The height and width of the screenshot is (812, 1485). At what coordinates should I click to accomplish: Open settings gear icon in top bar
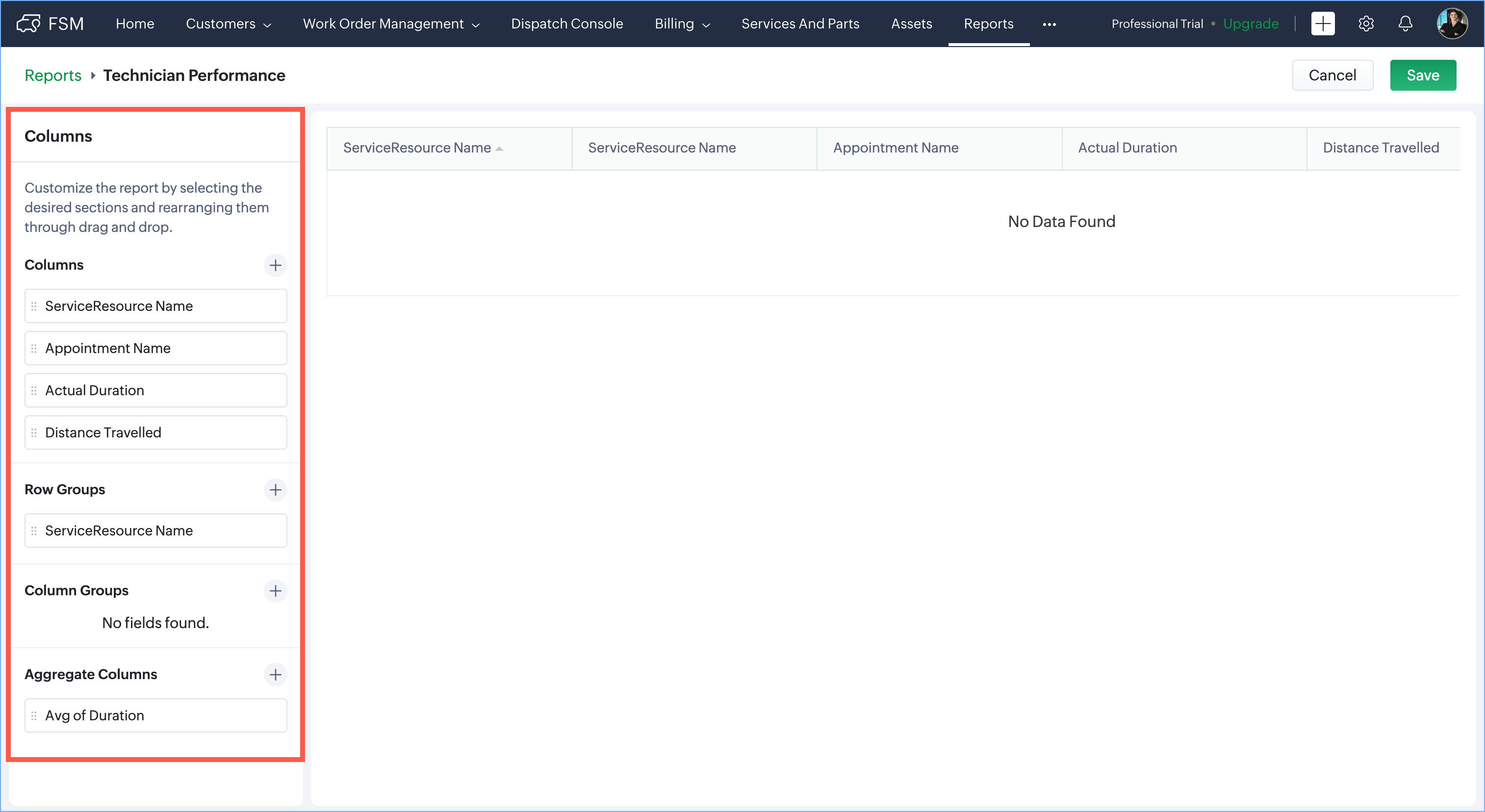[x=1366, y=24]
